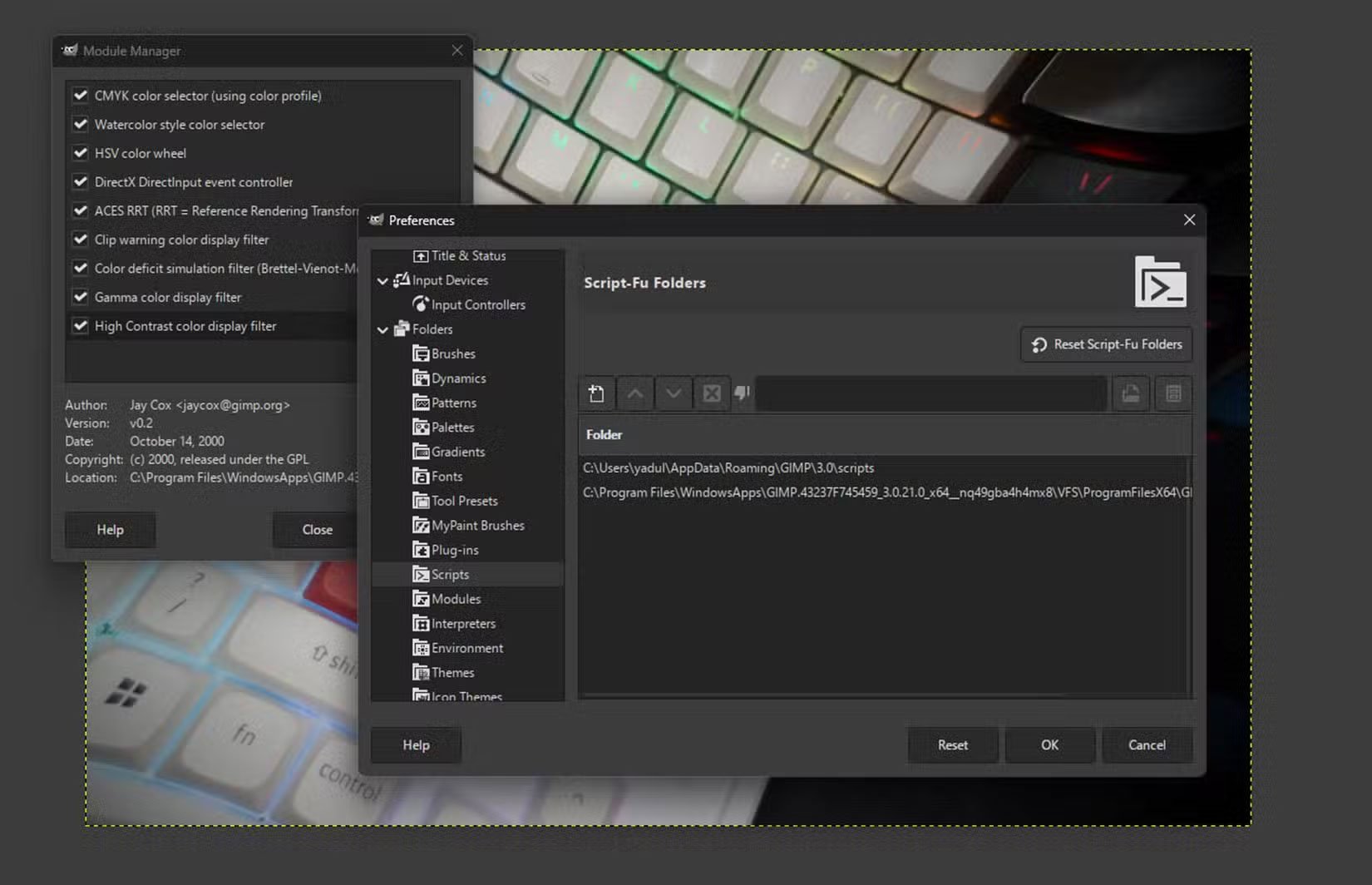Move the selected folder up

pyautogui.click(x=635, y=393)
